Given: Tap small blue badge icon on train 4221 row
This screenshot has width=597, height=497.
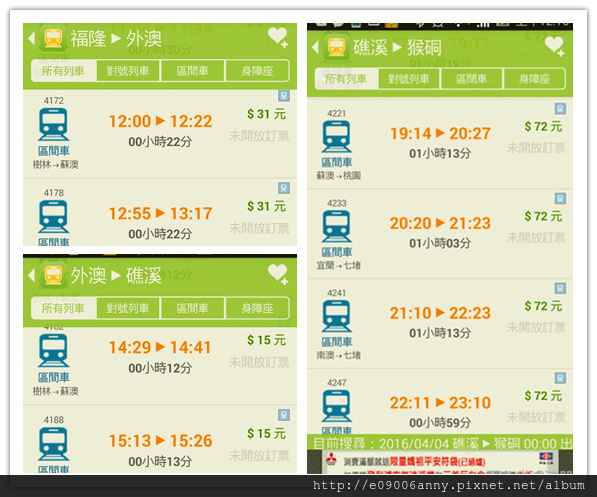Looking at the screenshot, I should click(x=560, y=109).
